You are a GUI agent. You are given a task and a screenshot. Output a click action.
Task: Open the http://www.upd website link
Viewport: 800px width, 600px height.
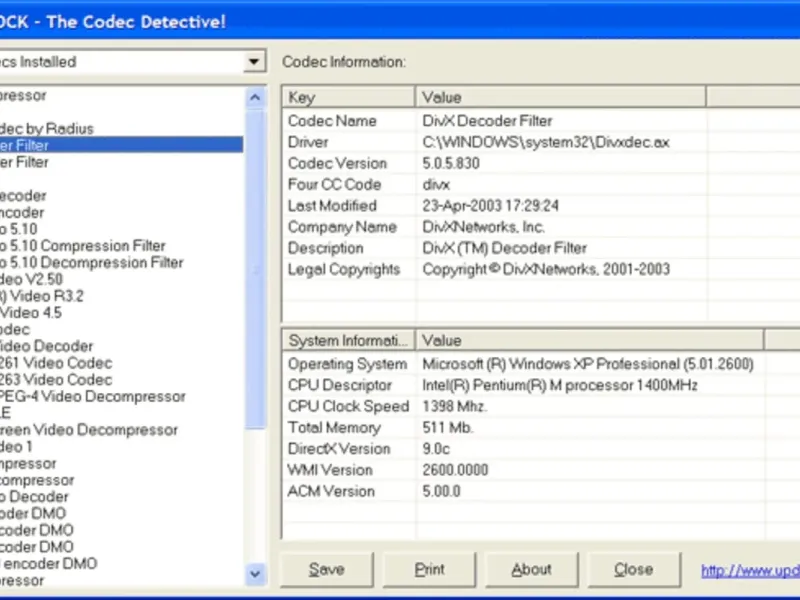click(750, 570)
